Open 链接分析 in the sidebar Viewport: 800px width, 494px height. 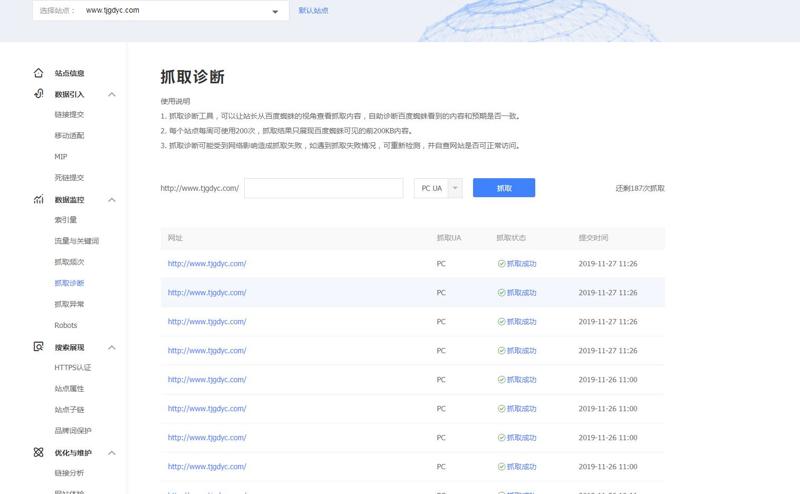click(69, 473)
